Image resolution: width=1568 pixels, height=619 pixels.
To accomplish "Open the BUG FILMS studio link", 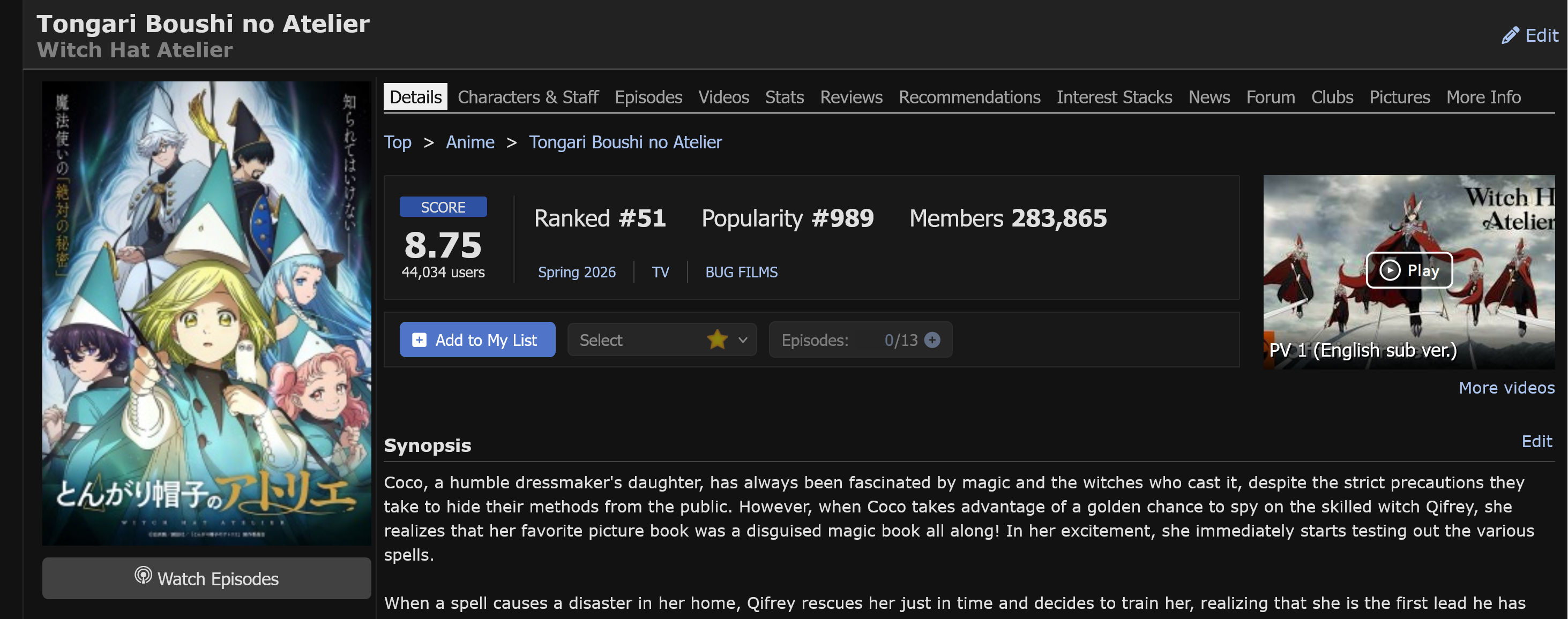I will tap(741, 272).
